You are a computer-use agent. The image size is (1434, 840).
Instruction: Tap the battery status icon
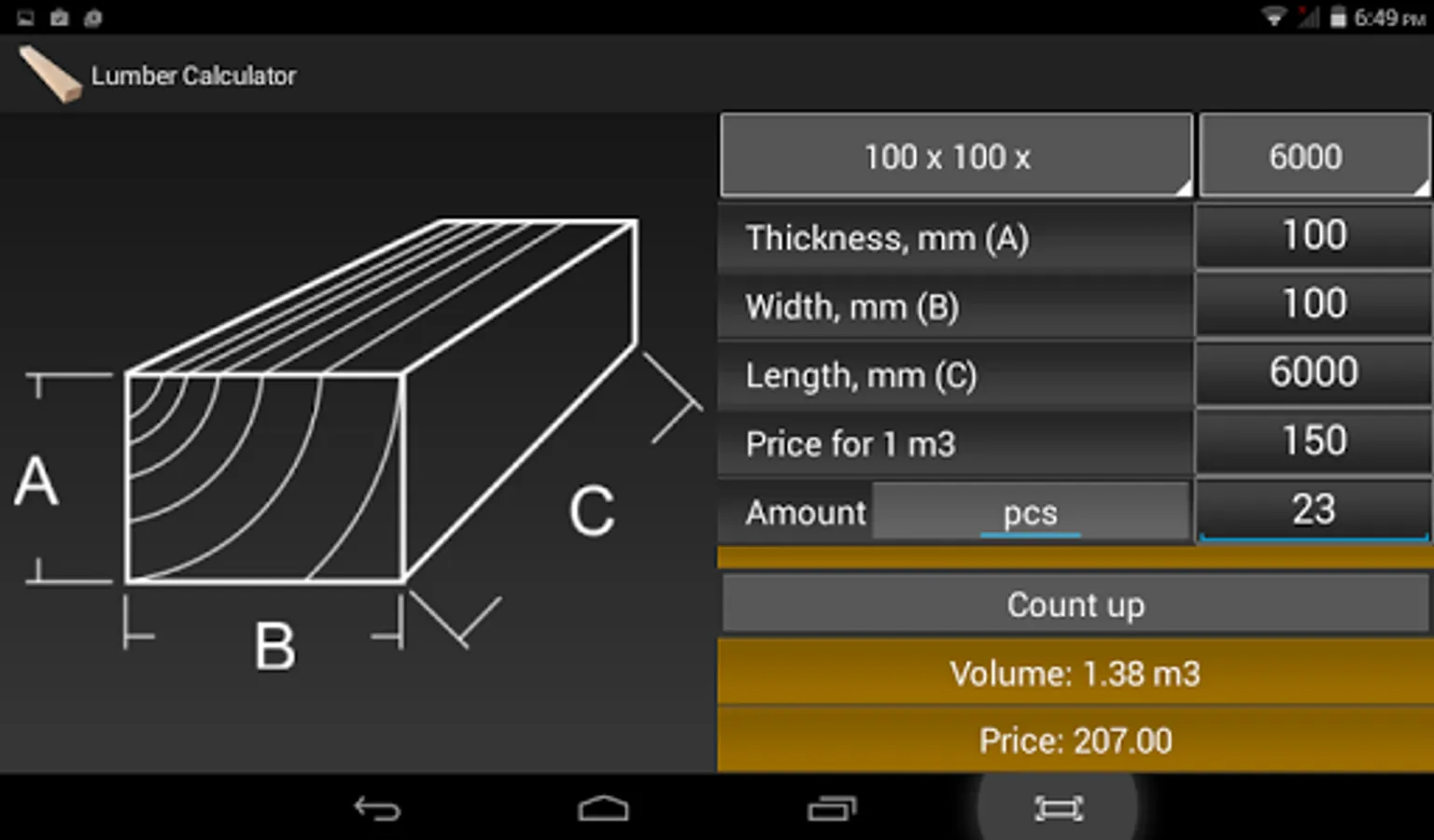[x=1338, y=17]
